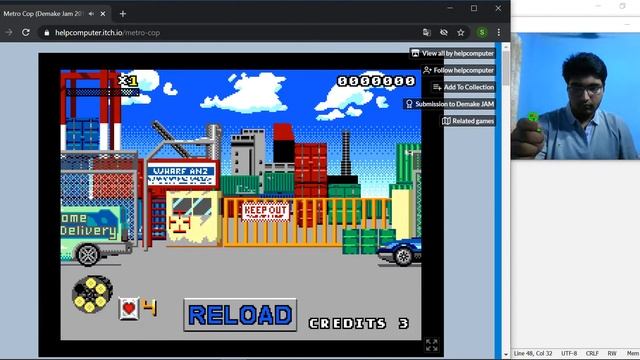Select the Metro Cop tab

[55, 13]
